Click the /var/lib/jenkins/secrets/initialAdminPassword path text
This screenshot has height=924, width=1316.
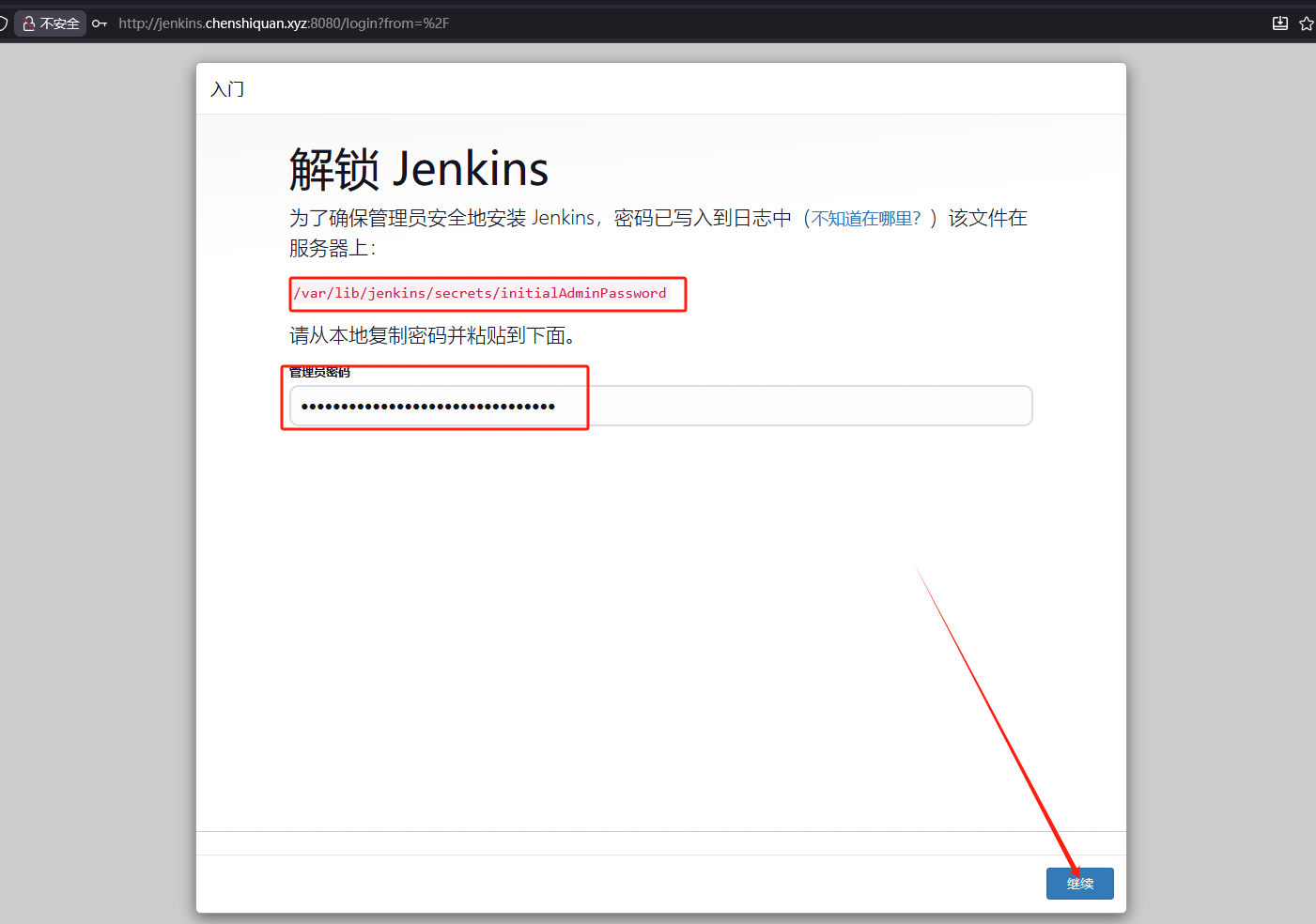pyautogui.click(x=480, y=293)
